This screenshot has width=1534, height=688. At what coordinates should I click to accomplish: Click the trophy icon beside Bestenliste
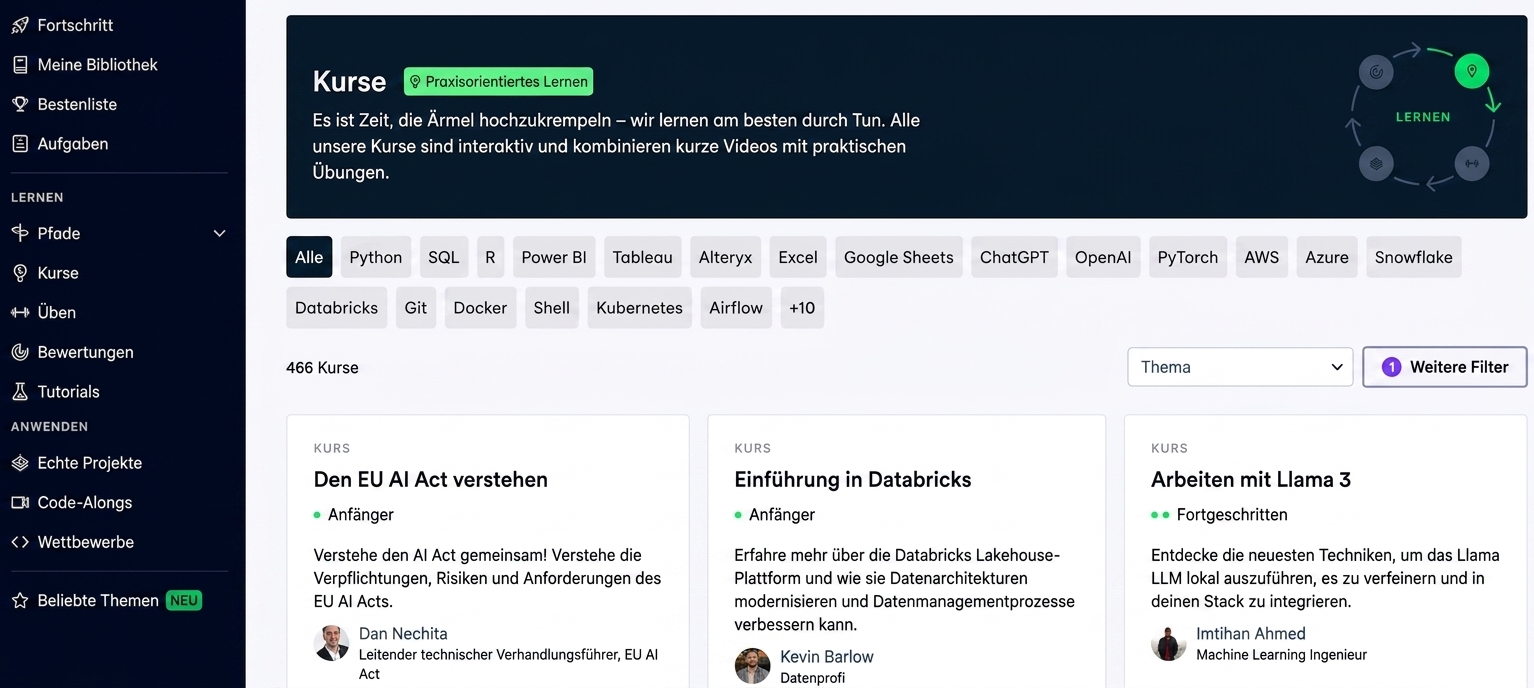click(x=20, y=104)
